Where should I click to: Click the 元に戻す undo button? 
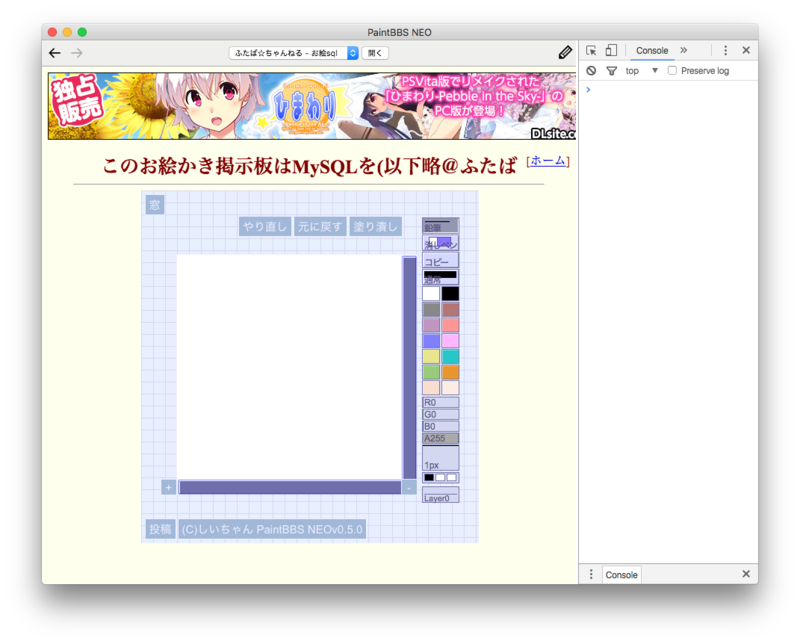(318, 226)
